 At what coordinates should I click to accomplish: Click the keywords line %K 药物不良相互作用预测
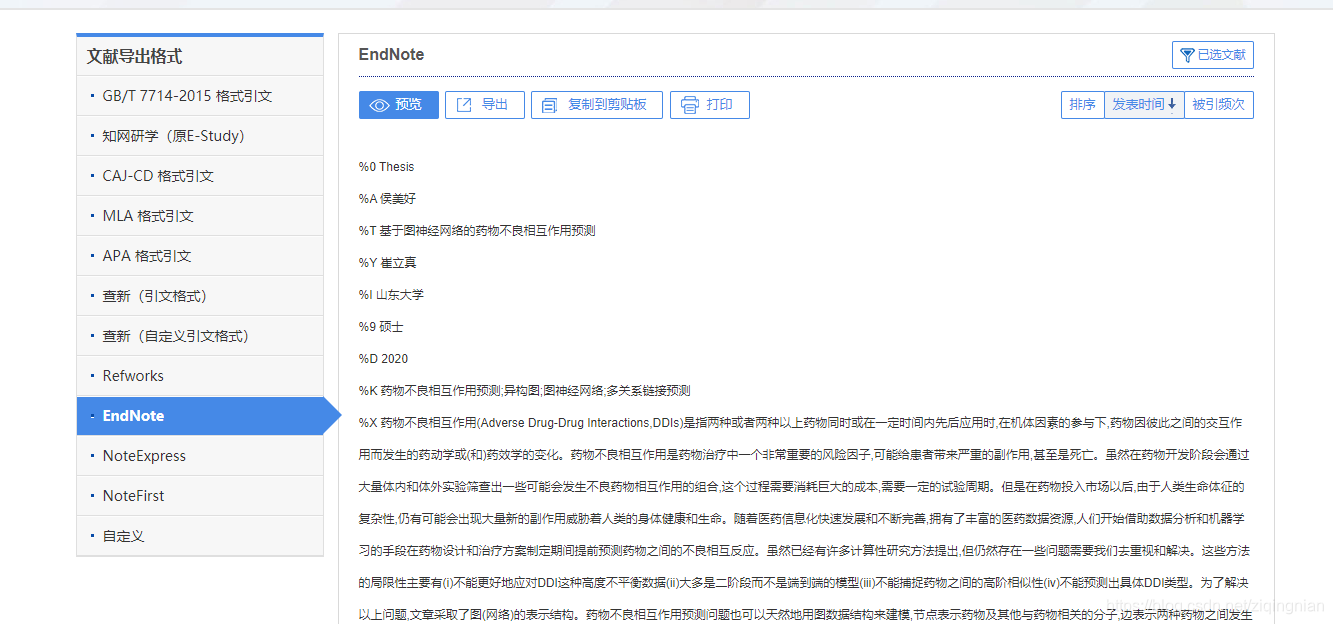click(524, 391)
